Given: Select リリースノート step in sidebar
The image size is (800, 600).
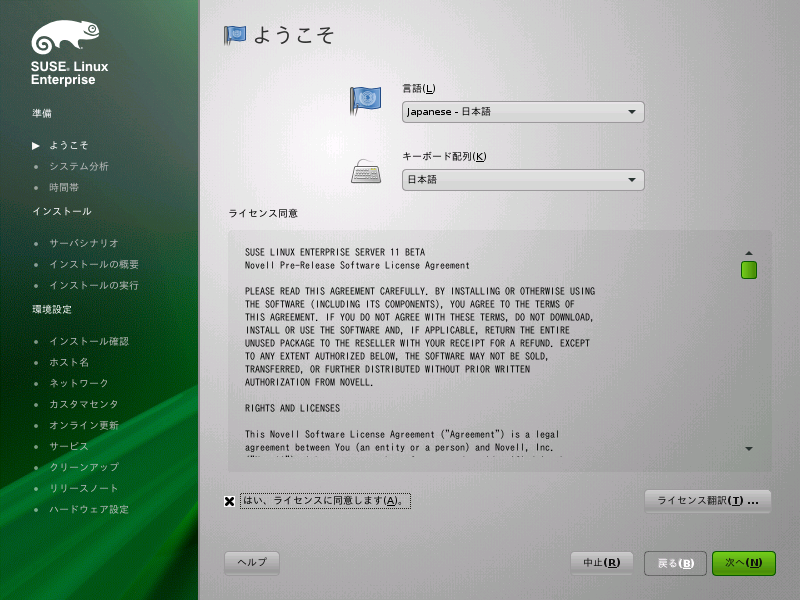Looking at the screenshot, I should click(x=84, y=488).
